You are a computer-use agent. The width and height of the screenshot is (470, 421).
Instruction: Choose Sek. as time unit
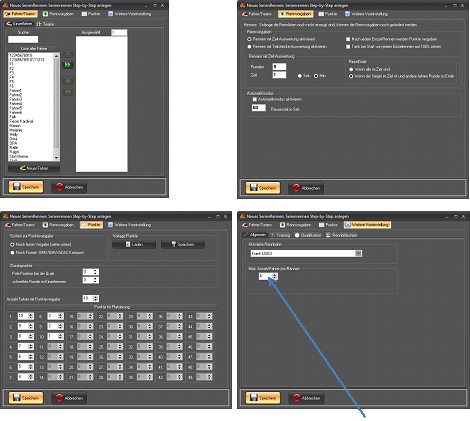click(x=299, y=76)
